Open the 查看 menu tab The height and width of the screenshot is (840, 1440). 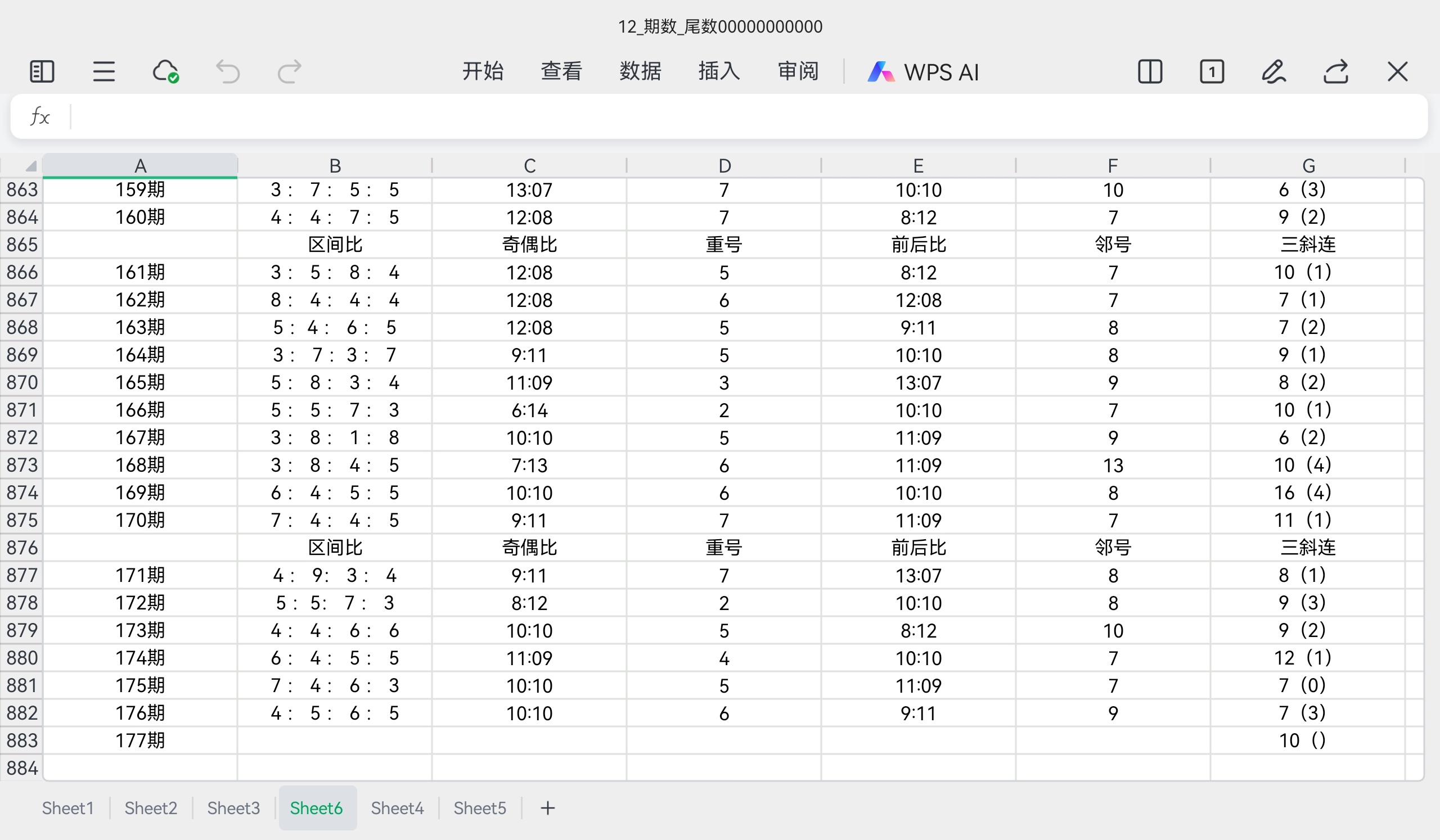pyautogui.click(x=562, y=71)
